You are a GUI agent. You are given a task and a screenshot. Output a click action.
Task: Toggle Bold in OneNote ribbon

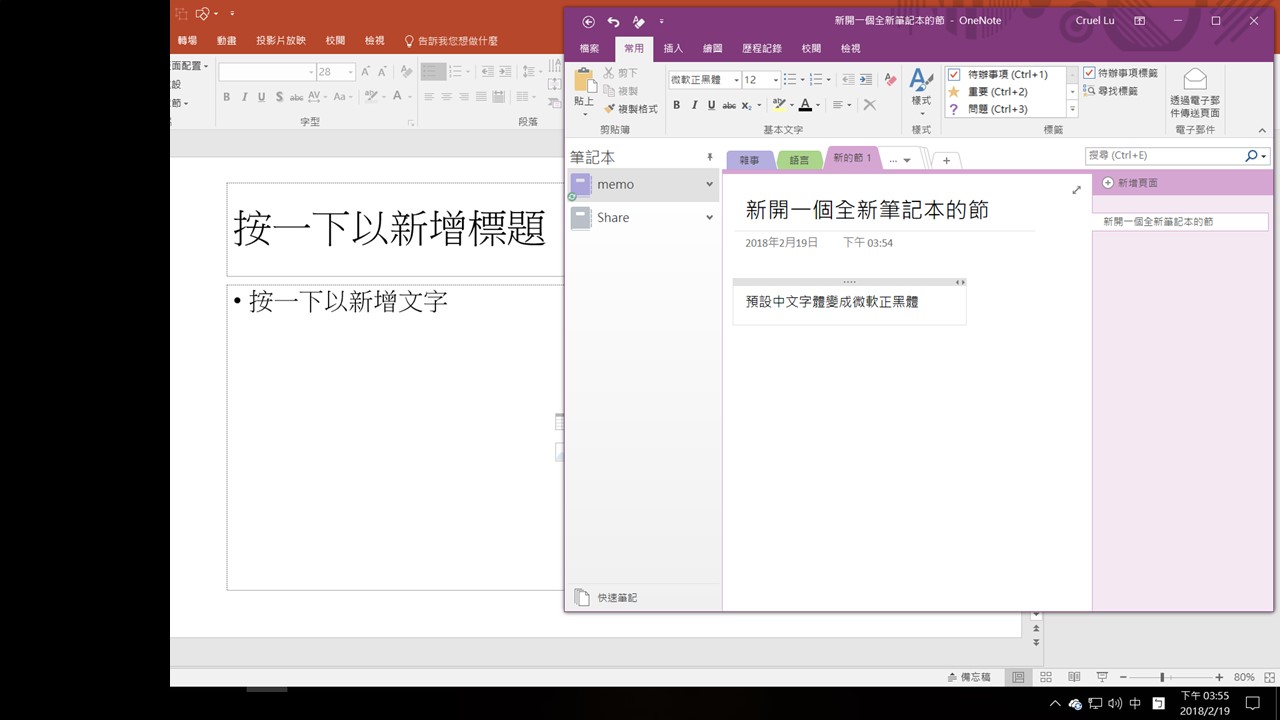(x=677, y=105)
